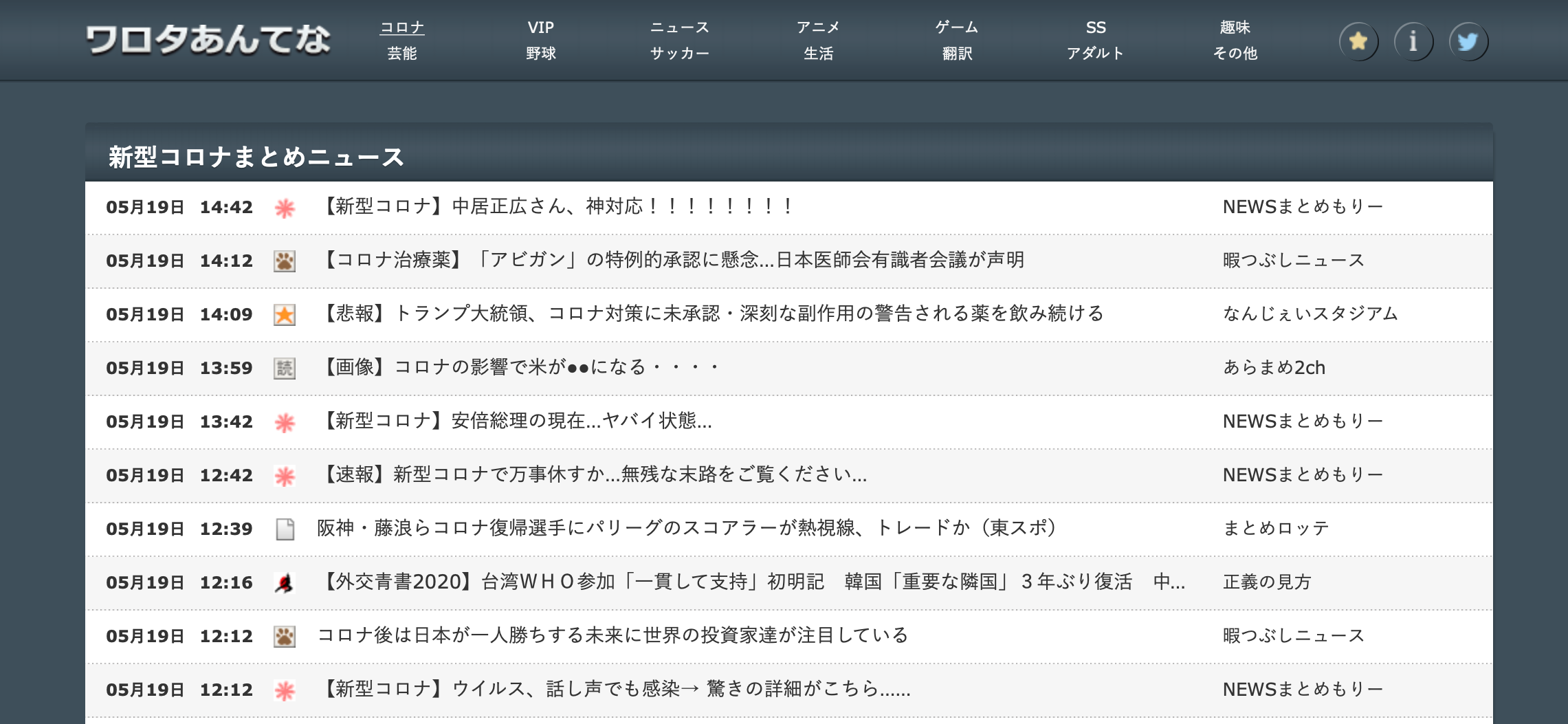
Task: Click the blank page icon on 12:39 row
Action: pos(285,529)
